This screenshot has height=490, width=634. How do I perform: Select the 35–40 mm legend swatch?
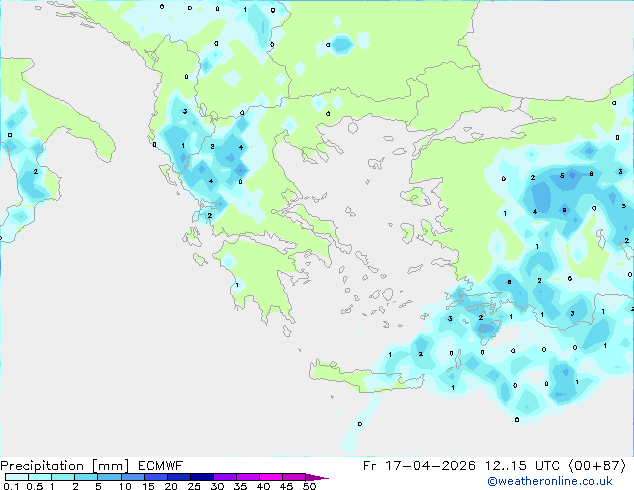tap(248, 477)
